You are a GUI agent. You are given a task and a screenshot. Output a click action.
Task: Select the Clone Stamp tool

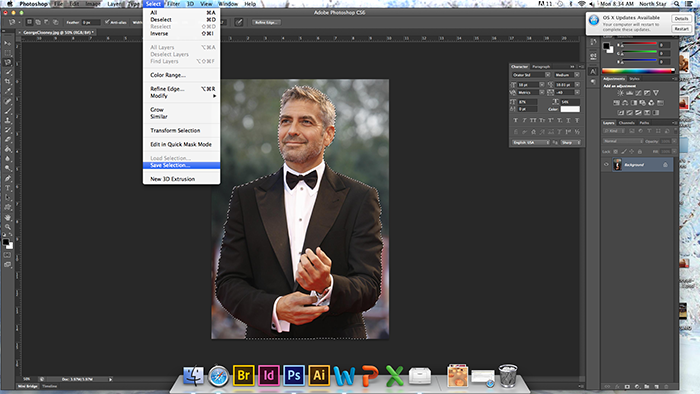(x=8, y=120)
